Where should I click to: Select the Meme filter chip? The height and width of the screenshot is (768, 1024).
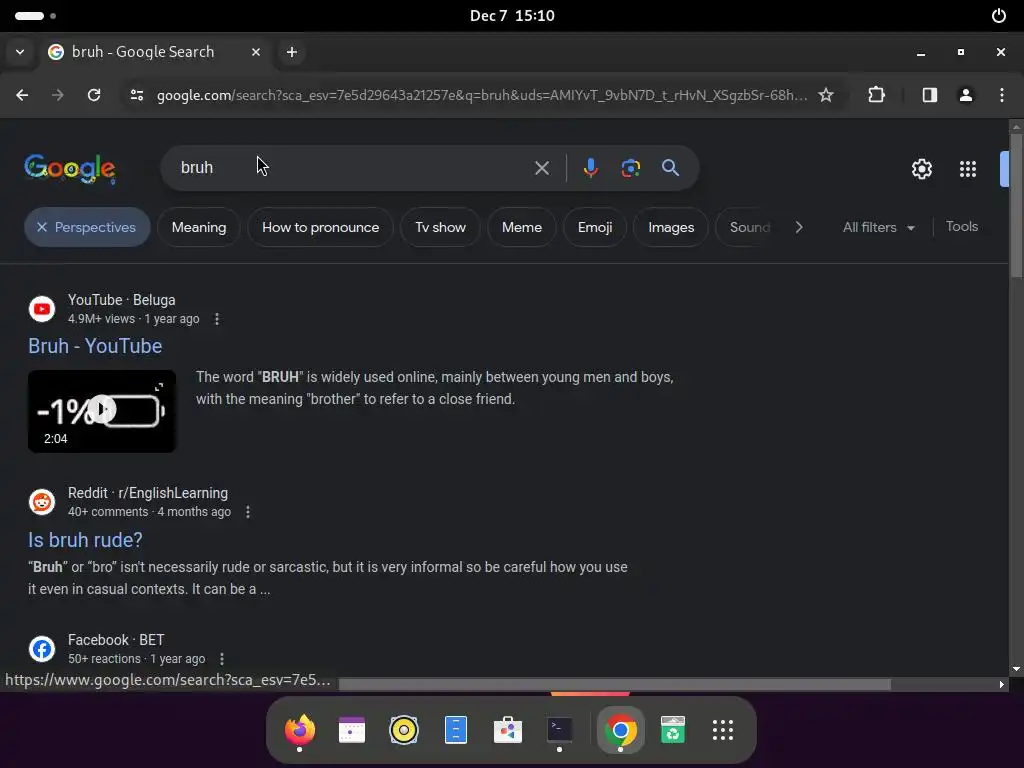(x=522, y=227)
